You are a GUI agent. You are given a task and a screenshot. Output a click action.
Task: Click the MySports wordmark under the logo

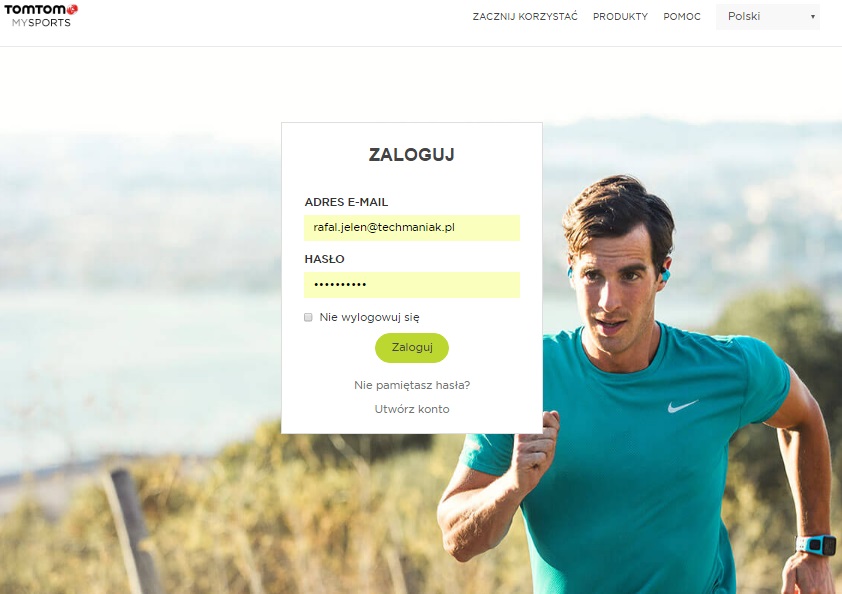coord(41,23)
